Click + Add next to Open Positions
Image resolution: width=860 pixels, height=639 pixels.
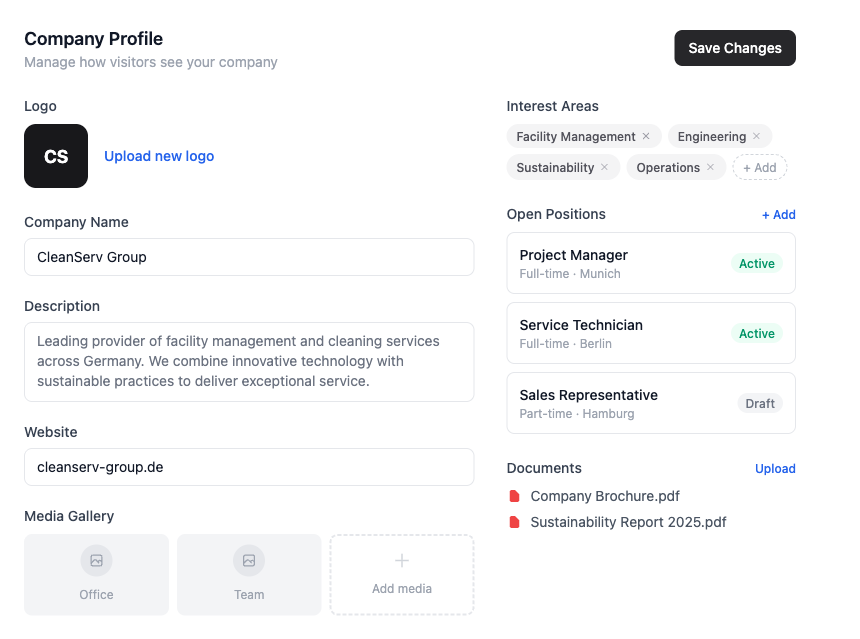[x=779, y=214]
